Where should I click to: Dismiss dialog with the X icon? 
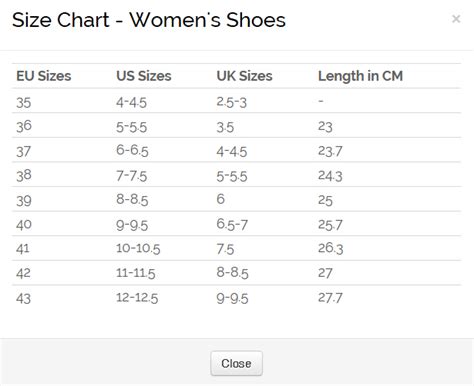click(x=456, y=19)
